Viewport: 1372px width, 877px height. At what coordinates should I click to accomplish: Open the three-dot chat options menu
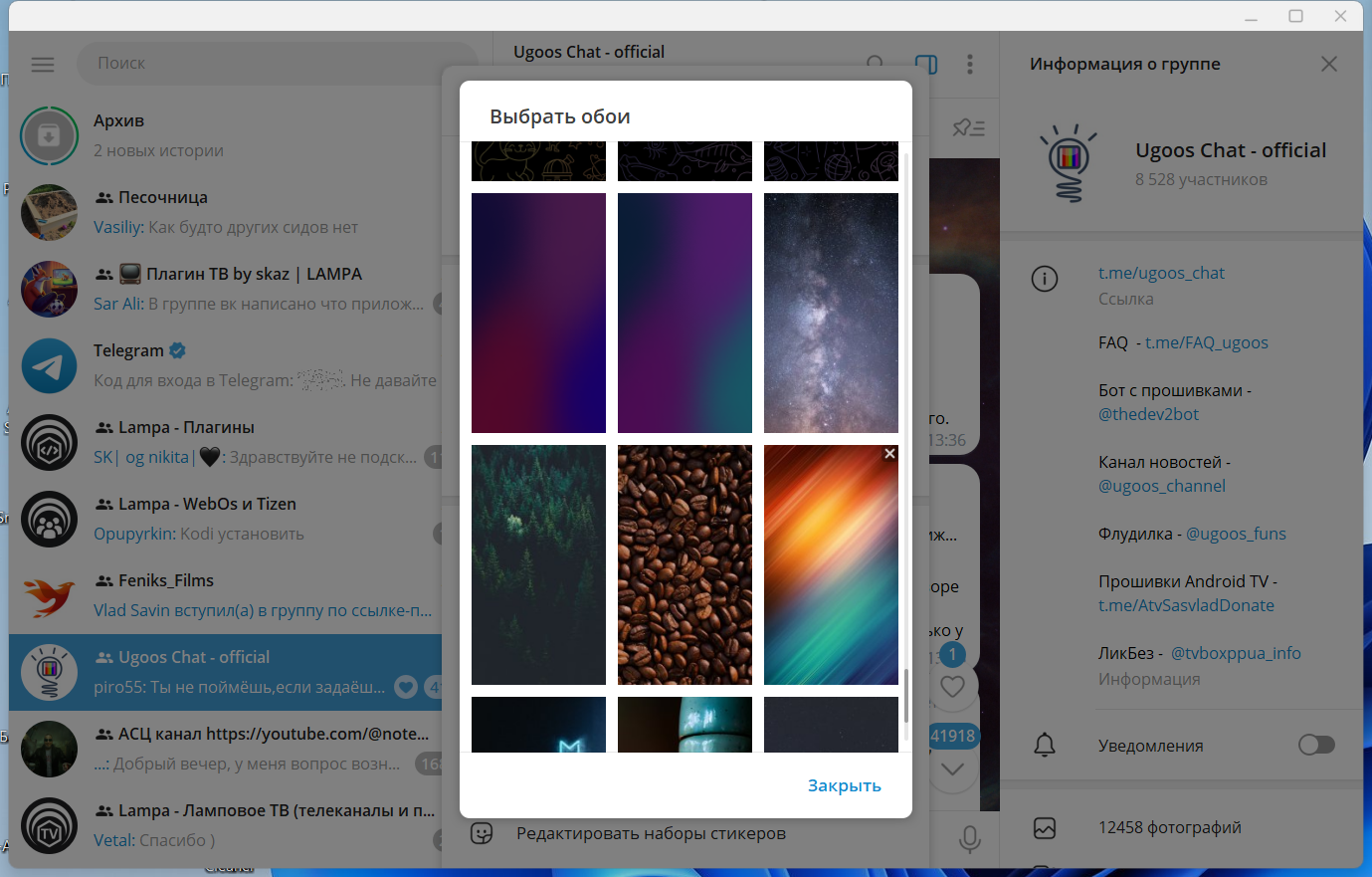coord(970,64)
